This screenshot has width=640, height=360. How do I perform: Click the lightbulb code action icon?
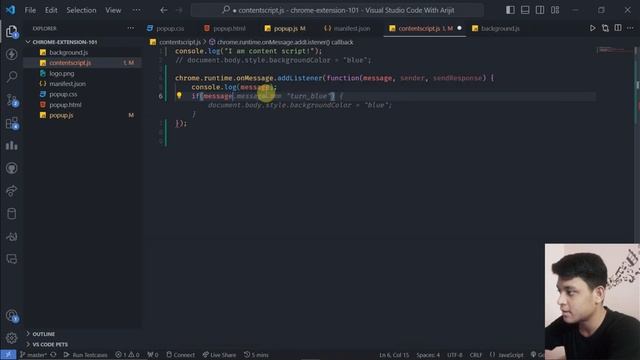click(x=179, y=96)
